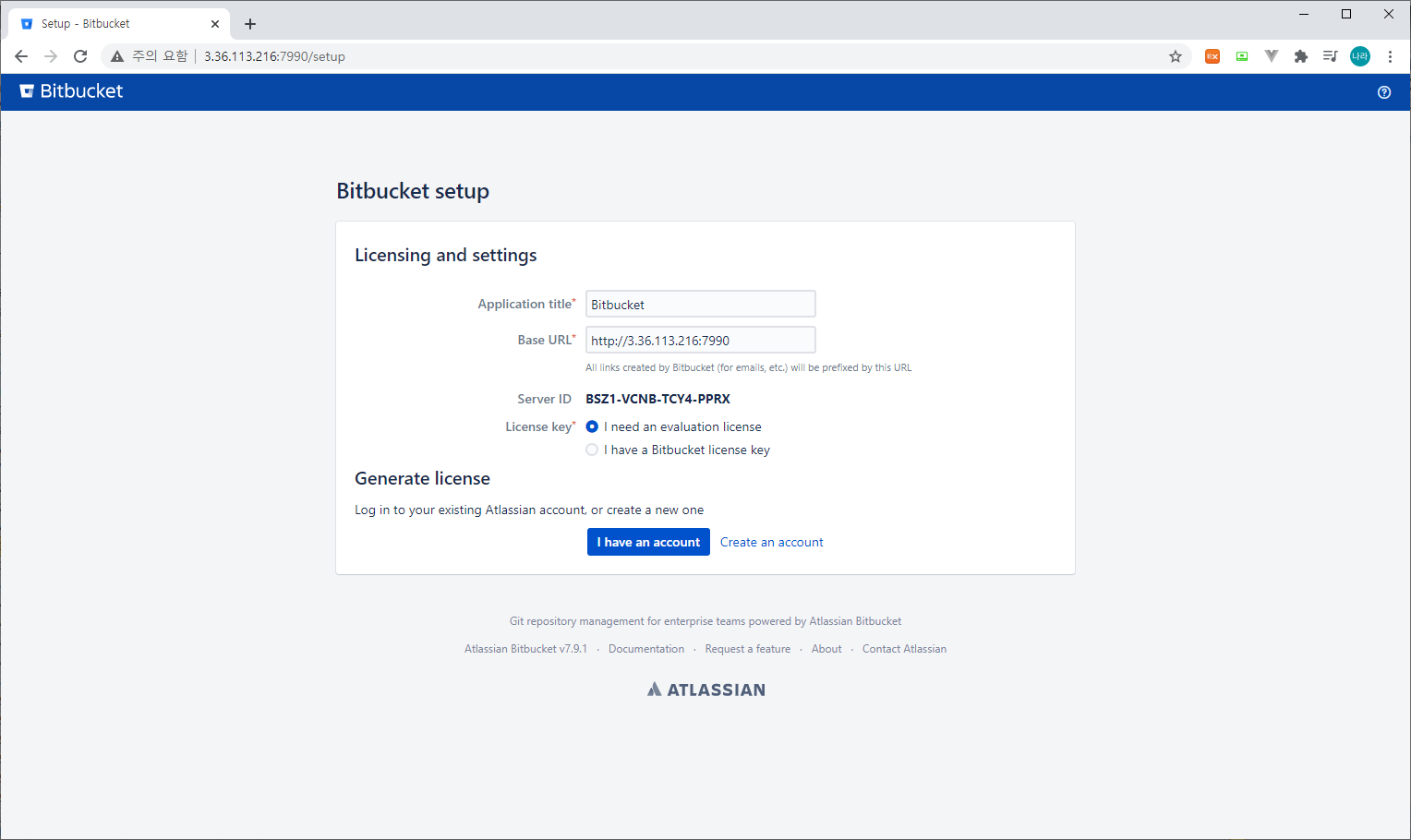Click I have an account button
The height and width of the screenshot is (840, 1411).
click(x=648, y=542)
